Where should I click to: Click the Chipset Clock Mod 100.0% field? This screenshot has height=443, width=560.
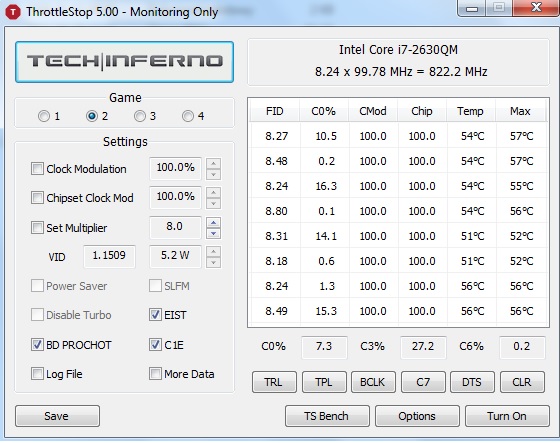point(175,197)
